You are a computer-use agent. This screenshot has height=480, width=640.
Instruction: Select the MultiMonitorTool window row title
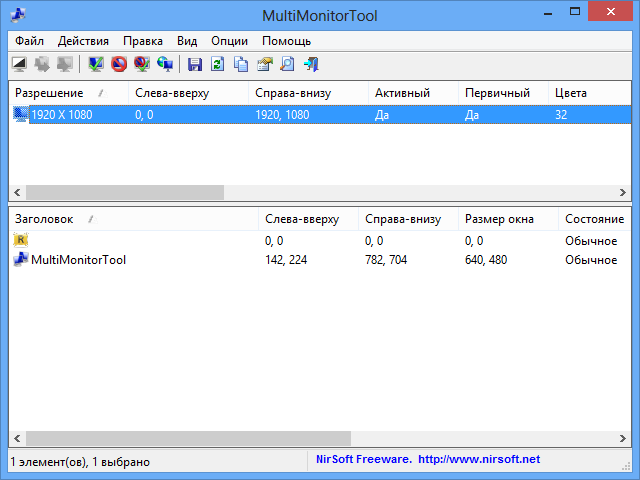[x=78, y=260]
